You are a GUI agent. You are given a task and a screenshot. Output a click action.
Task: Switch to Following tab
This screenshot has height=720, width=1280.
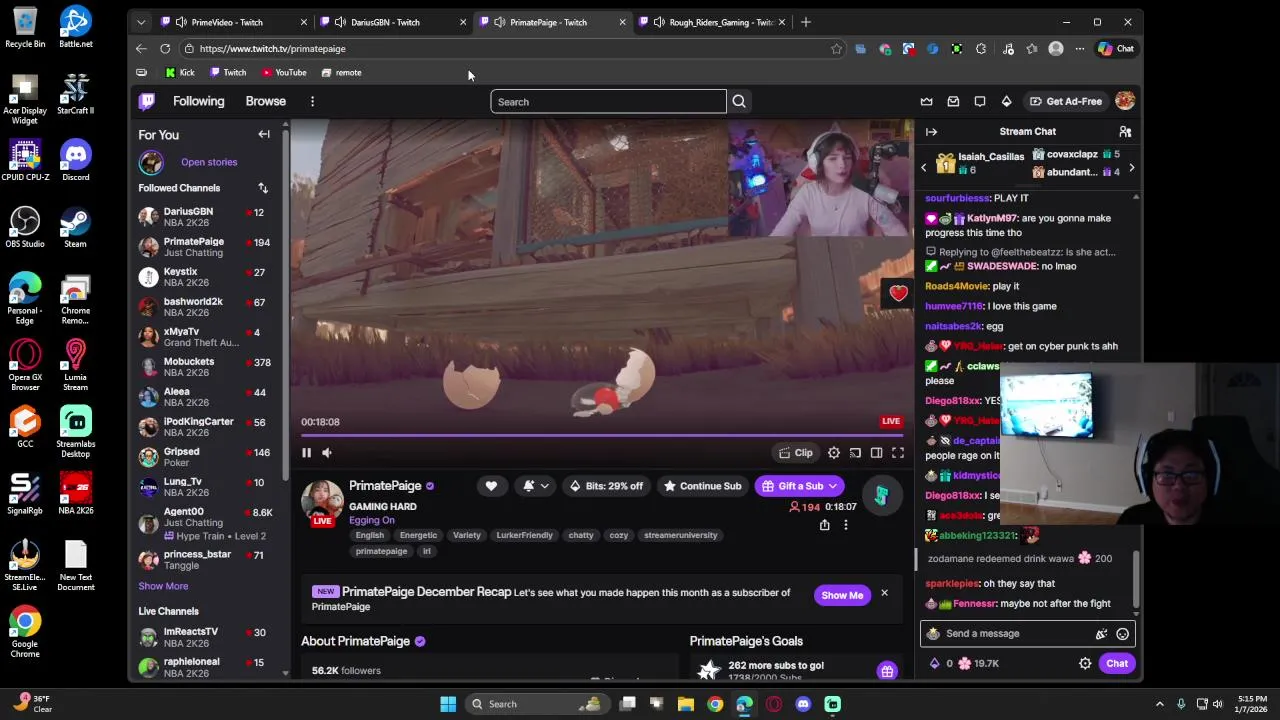click(198, 101)
